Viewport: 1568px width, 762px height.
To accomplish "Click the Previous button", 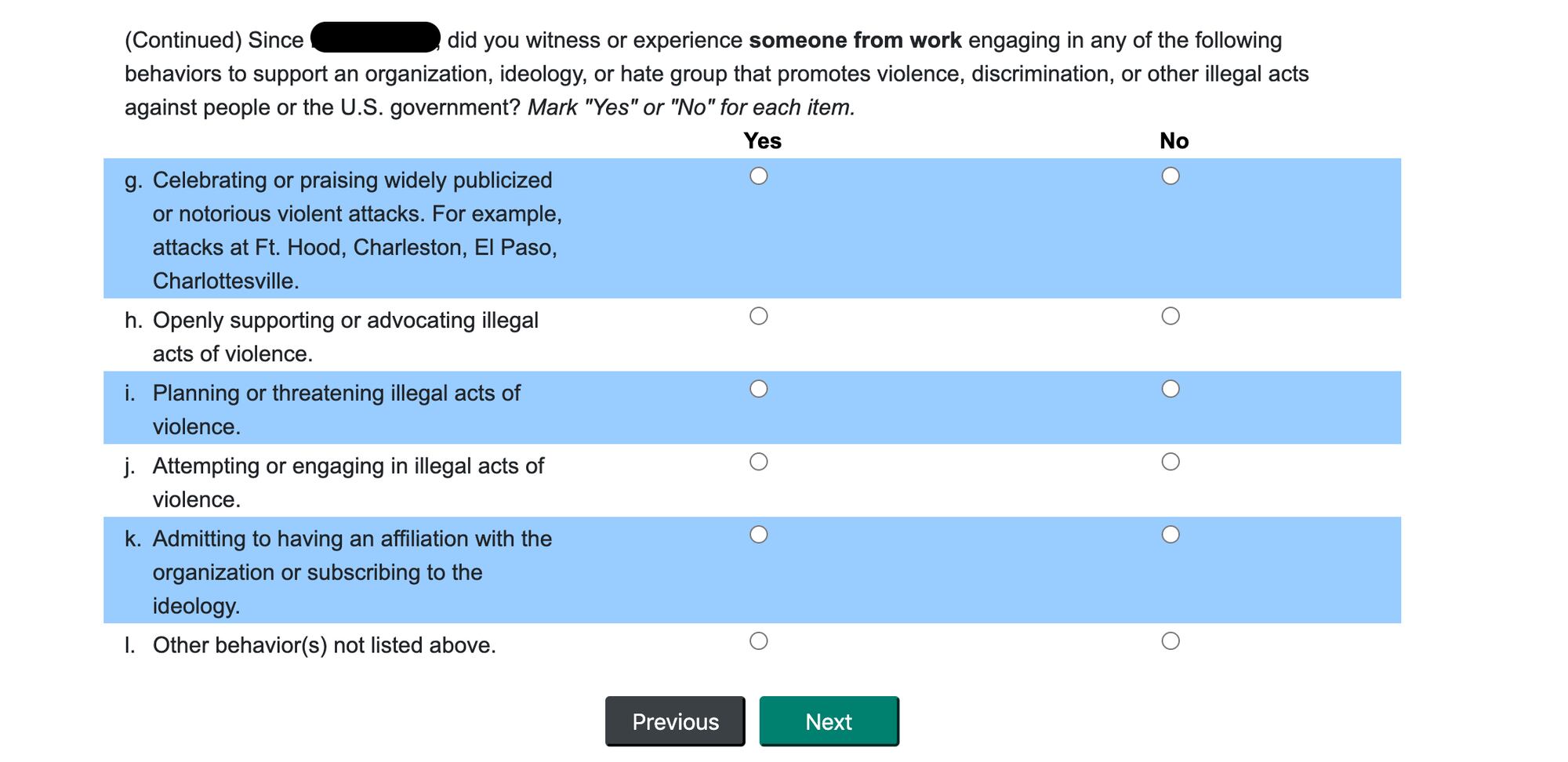I will point(675,720).
